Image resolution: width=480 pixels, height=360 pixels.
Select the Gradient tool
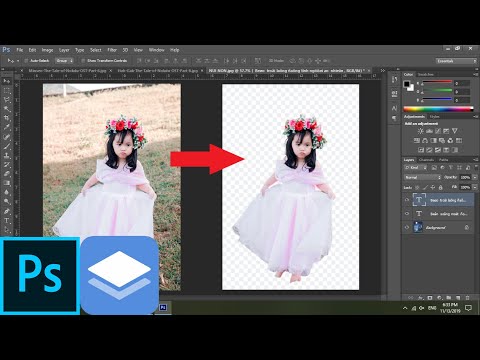[7, 183]
